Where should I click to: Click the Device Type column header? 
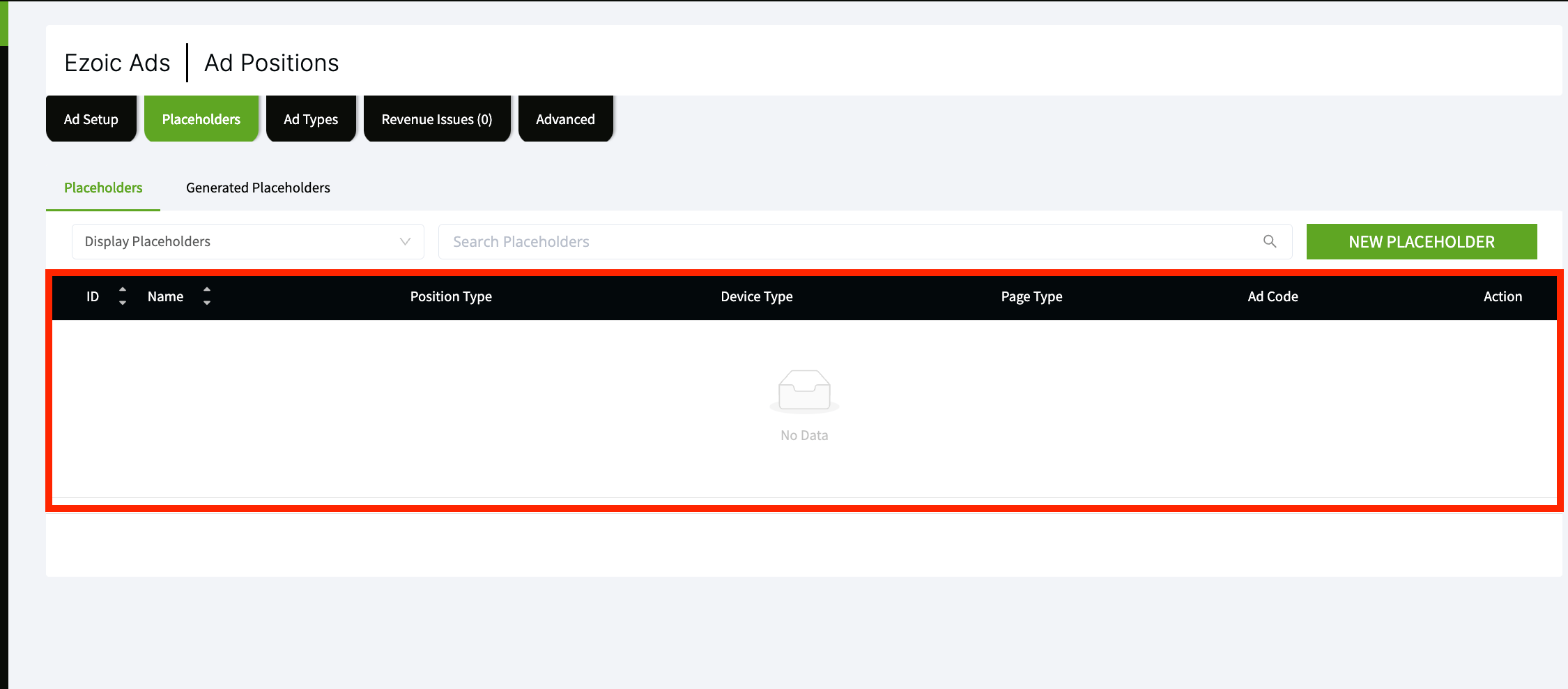pos(757,296)
